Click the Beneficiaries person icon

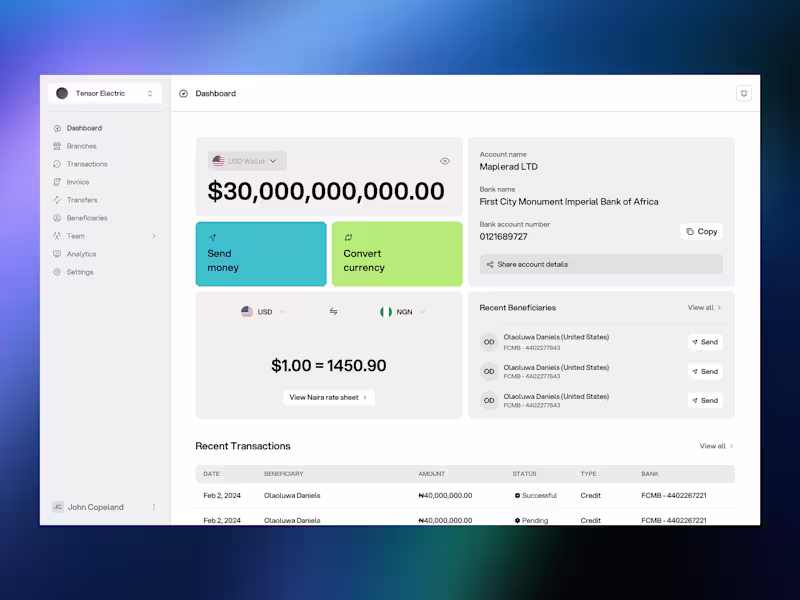tap(57, 218)
